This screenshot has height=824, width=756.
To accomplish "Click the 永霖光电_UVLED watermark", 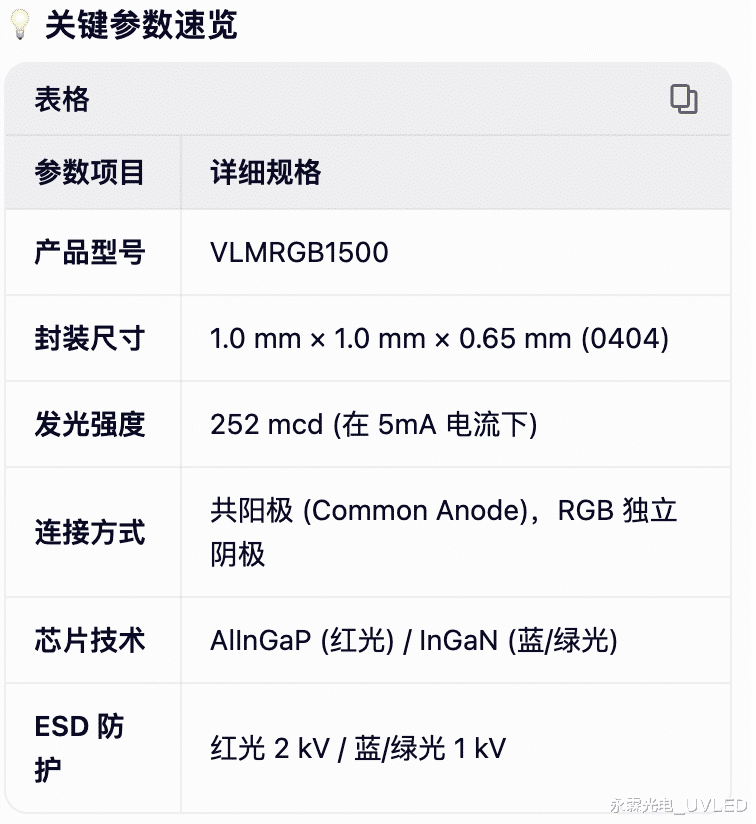I will 678,805.
